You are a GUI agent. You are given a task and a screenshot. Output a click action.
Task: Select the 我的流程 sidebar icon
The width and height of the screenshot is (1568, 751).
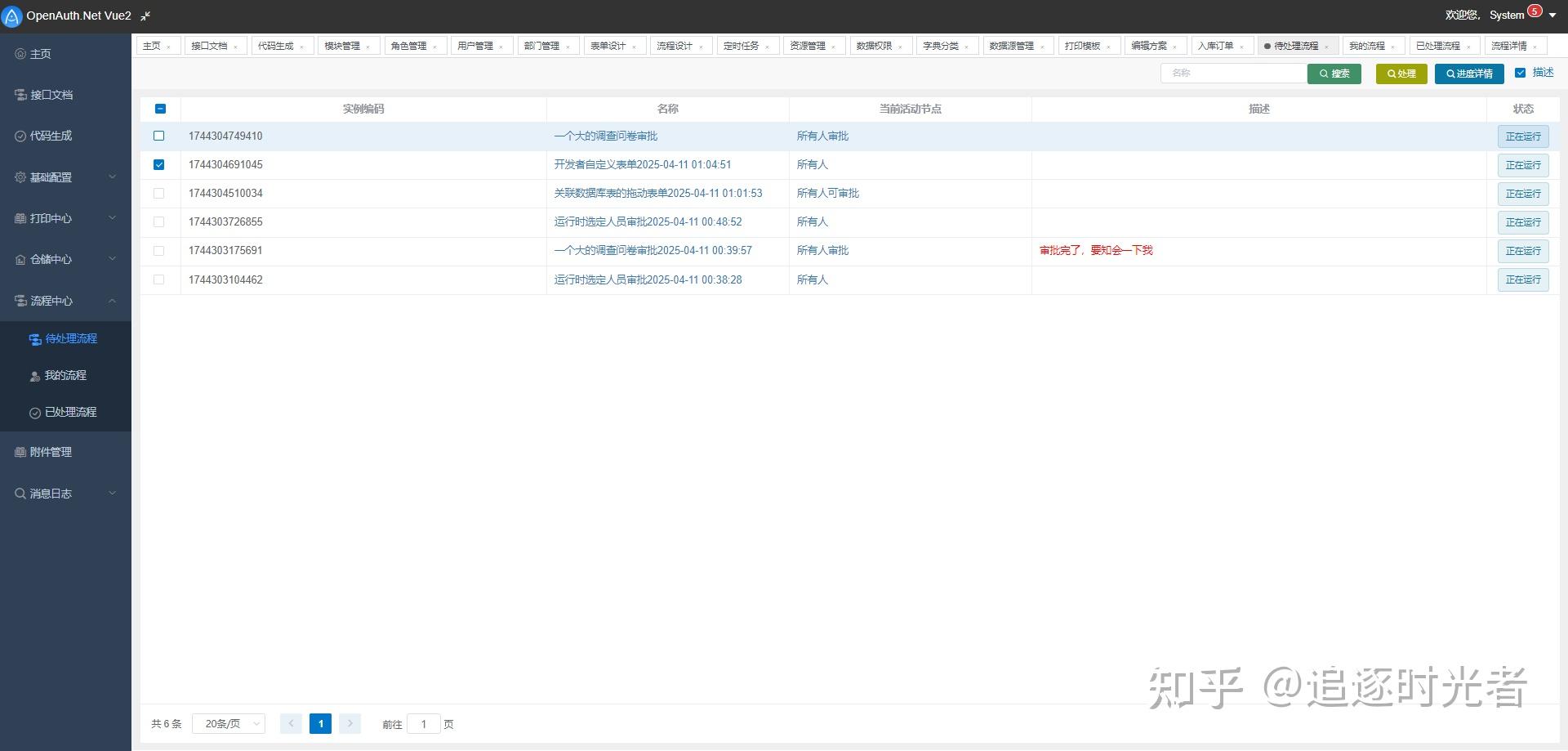coord(34,375)
